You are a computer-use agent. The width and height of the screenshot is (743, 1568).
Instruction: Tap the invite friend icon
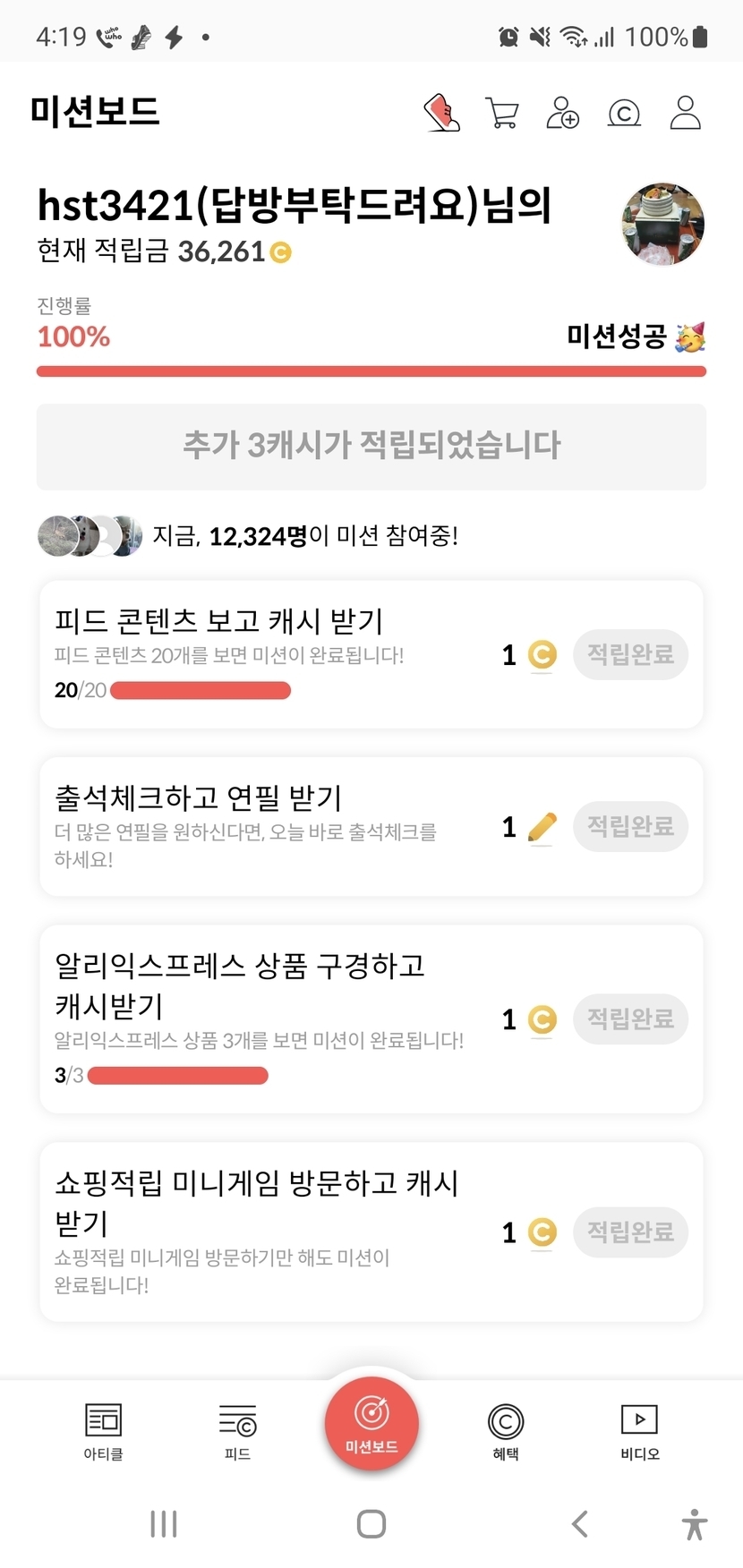point(562,114)
